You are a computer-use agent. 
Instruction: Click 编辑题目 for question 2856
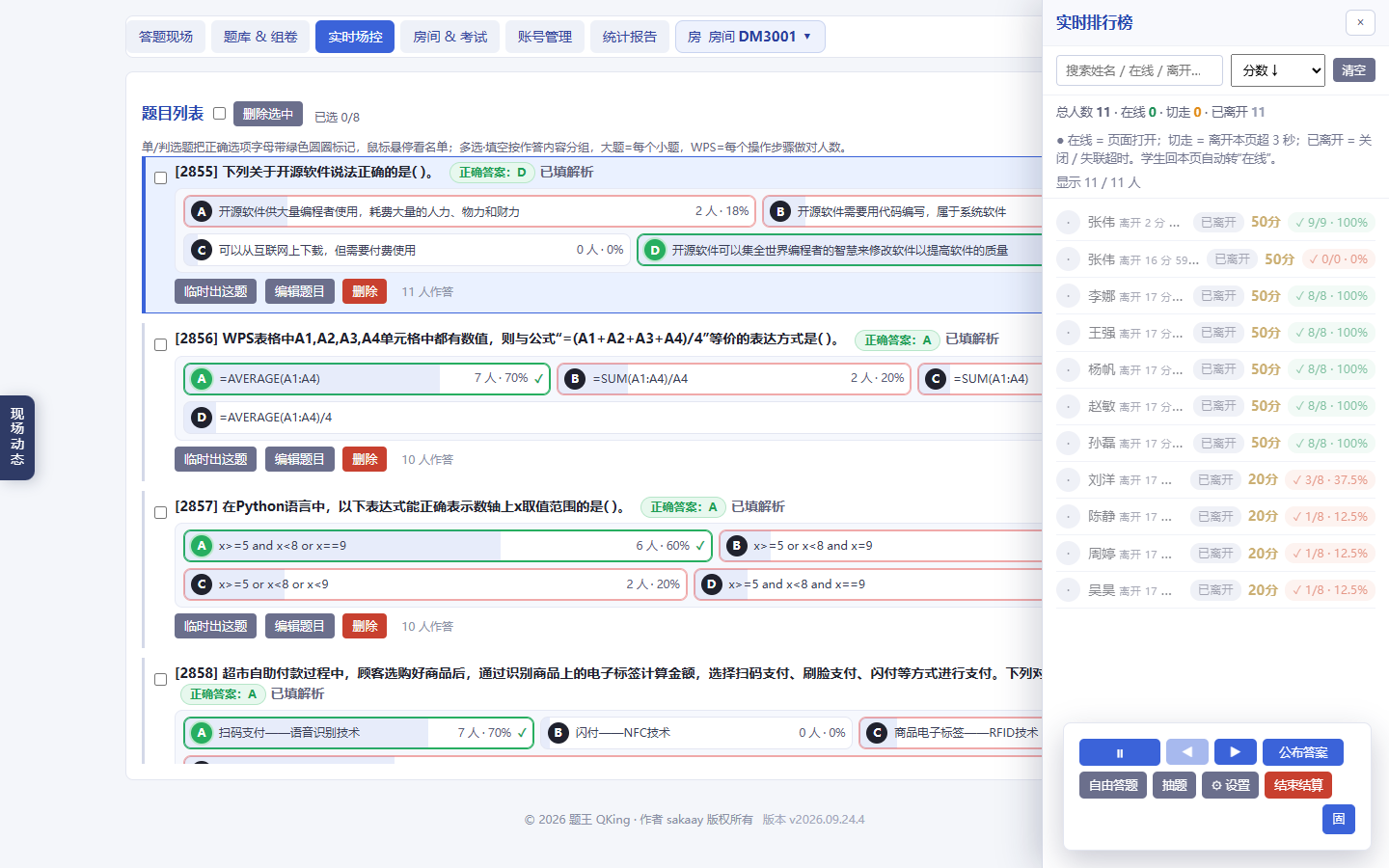coord(300,459)
